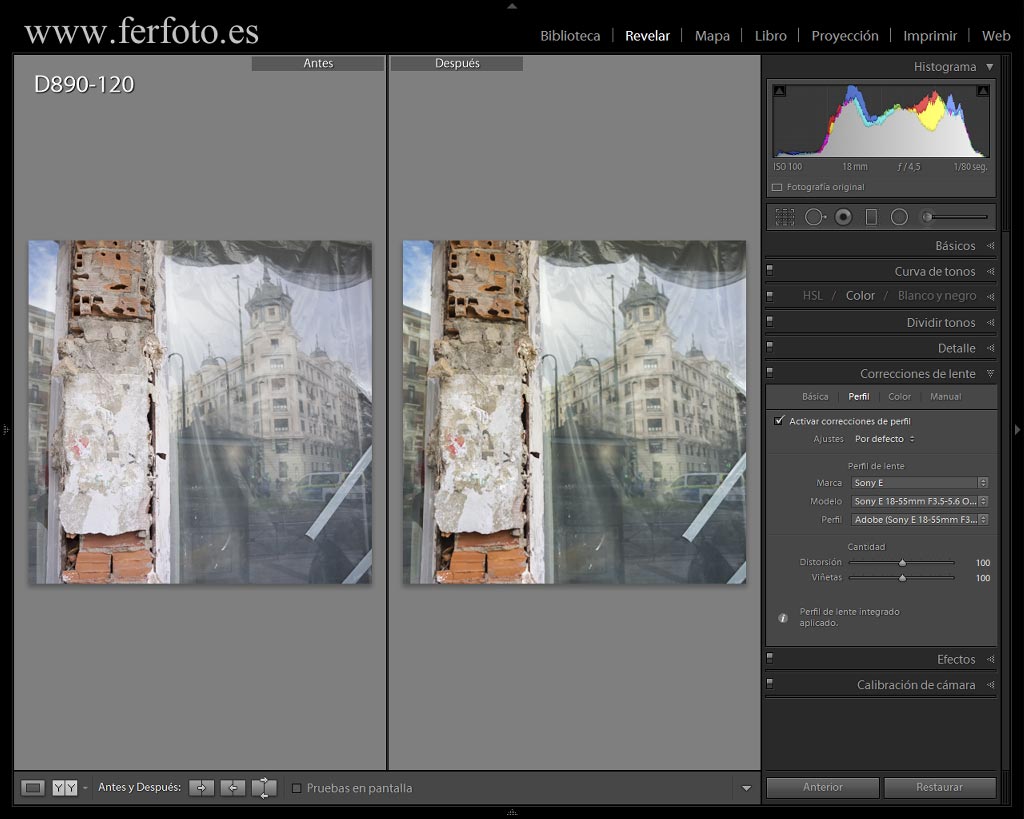Select the Crop Overlay tool

point(784,217)
